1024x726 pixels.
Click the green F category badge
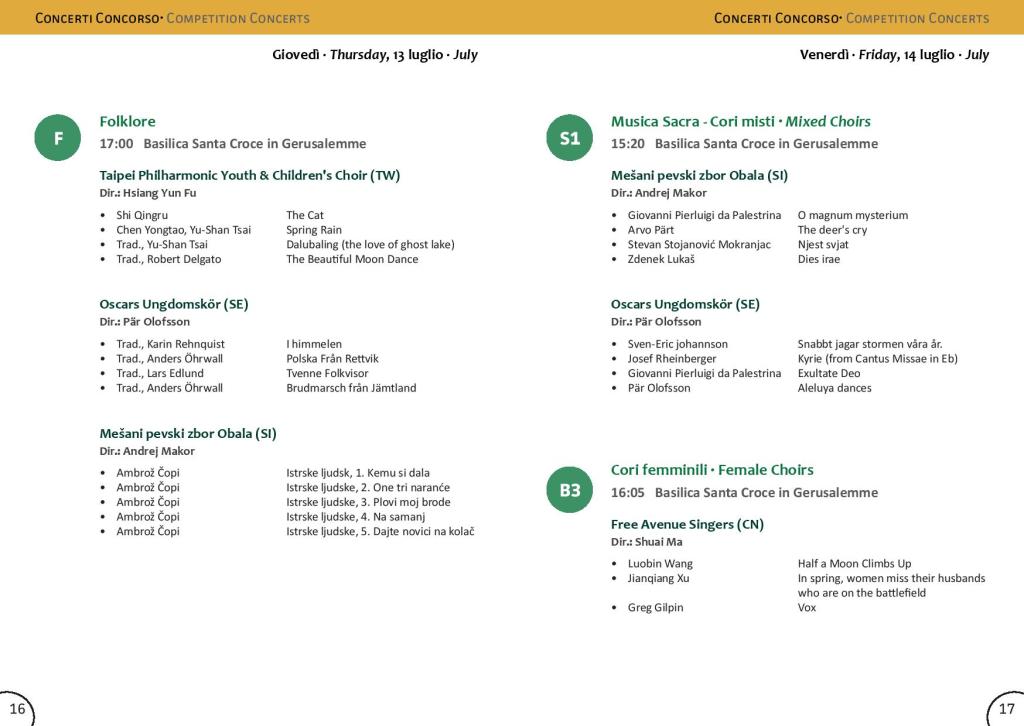click(x=58, y=138)
